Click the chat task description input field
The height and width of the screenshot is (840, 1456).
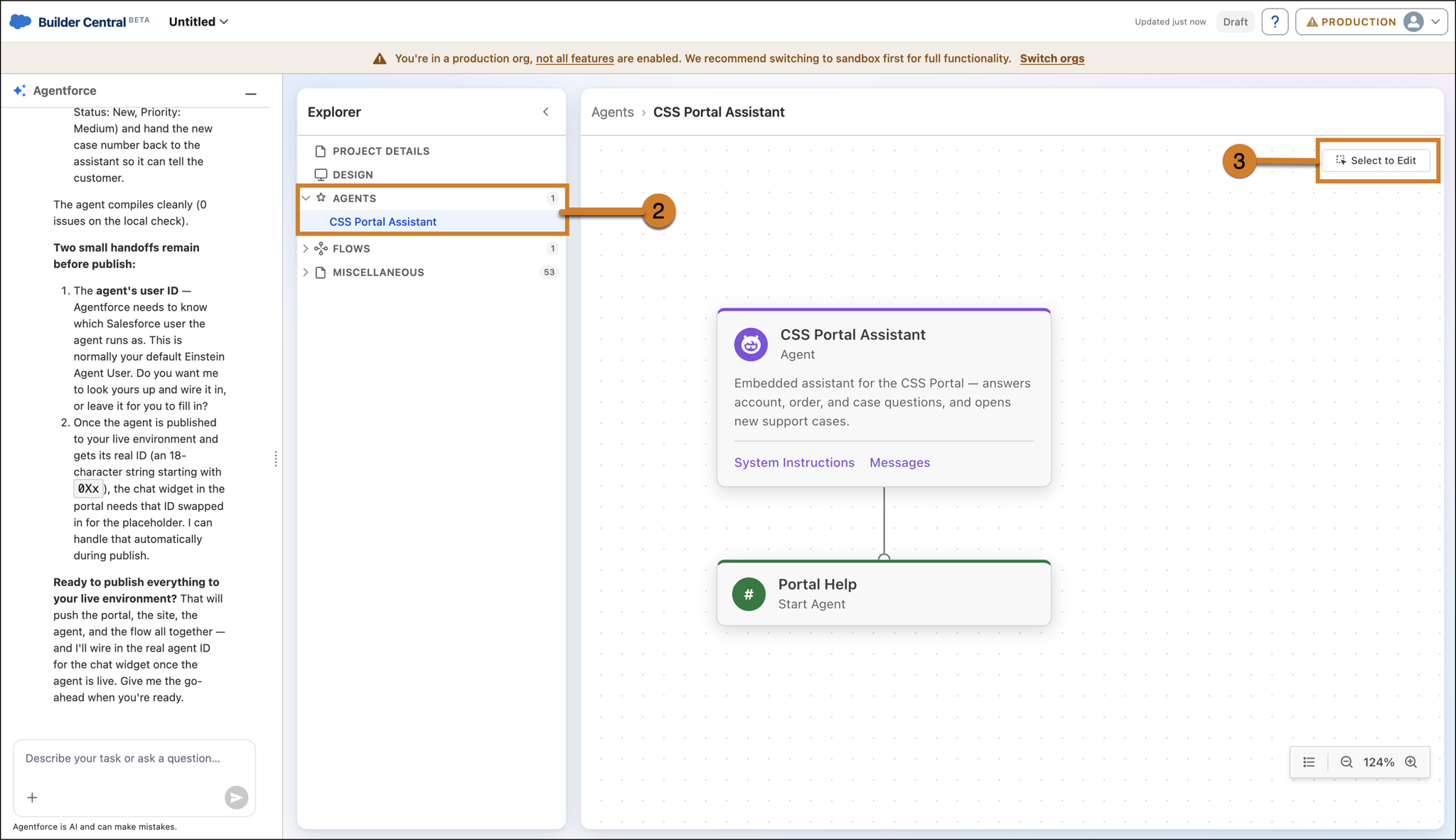(x=134, y=758)
